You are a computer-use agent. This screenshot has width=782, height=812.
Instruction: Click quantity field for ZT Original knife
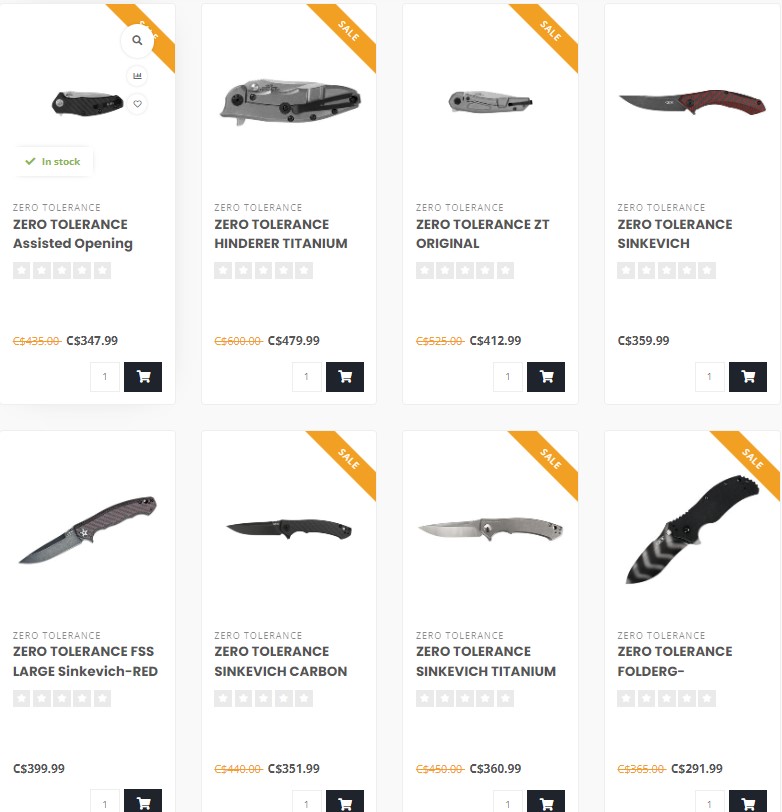point(508,376)
